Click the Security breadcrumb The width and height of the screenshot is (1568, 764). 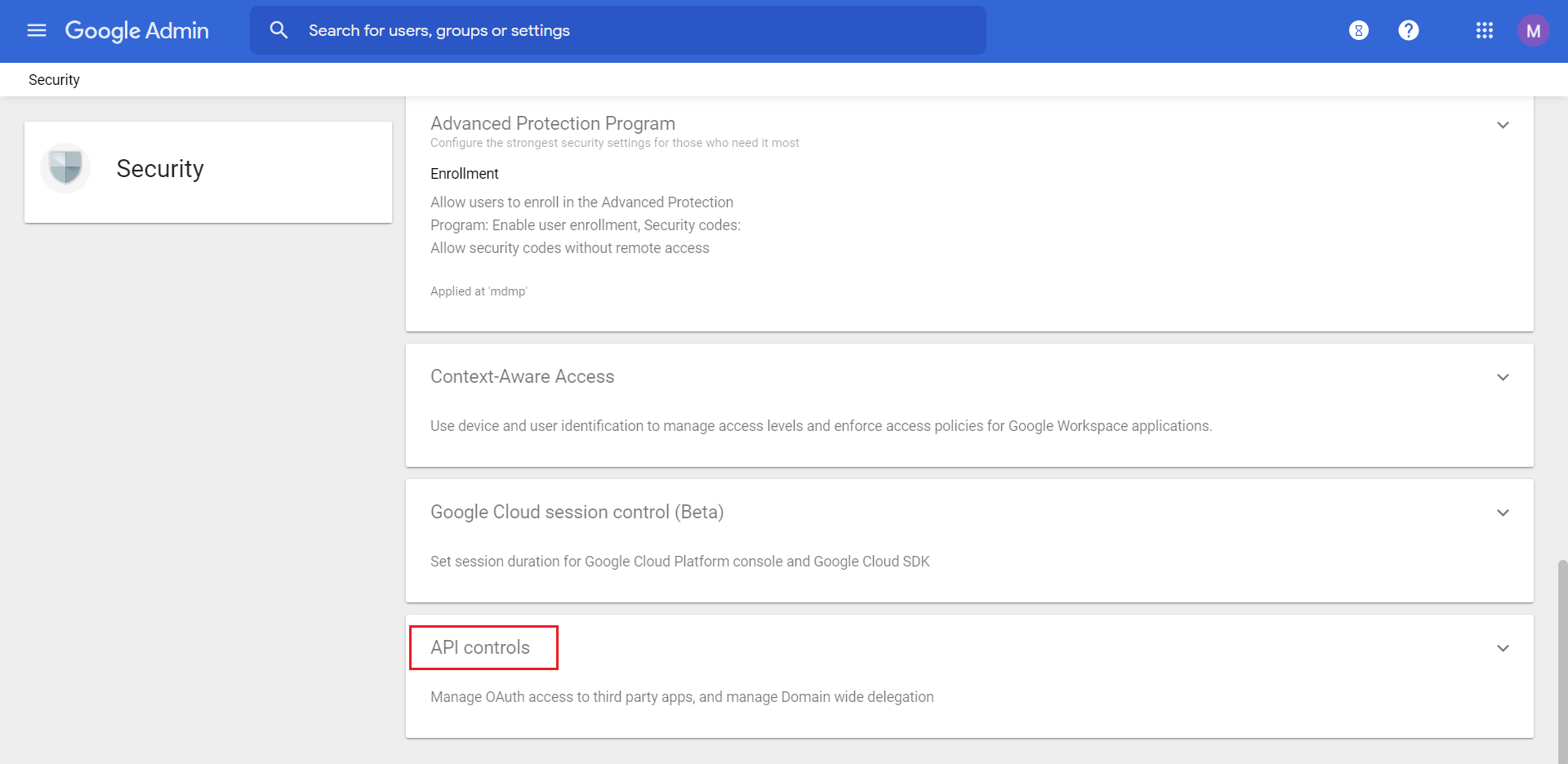[54, 80]
